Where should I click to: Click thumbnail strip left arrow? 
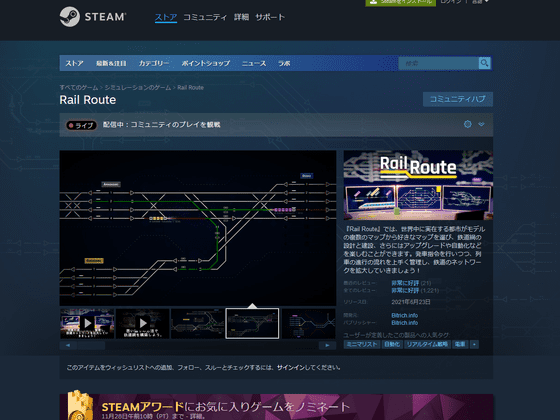(x=68, y=345)
